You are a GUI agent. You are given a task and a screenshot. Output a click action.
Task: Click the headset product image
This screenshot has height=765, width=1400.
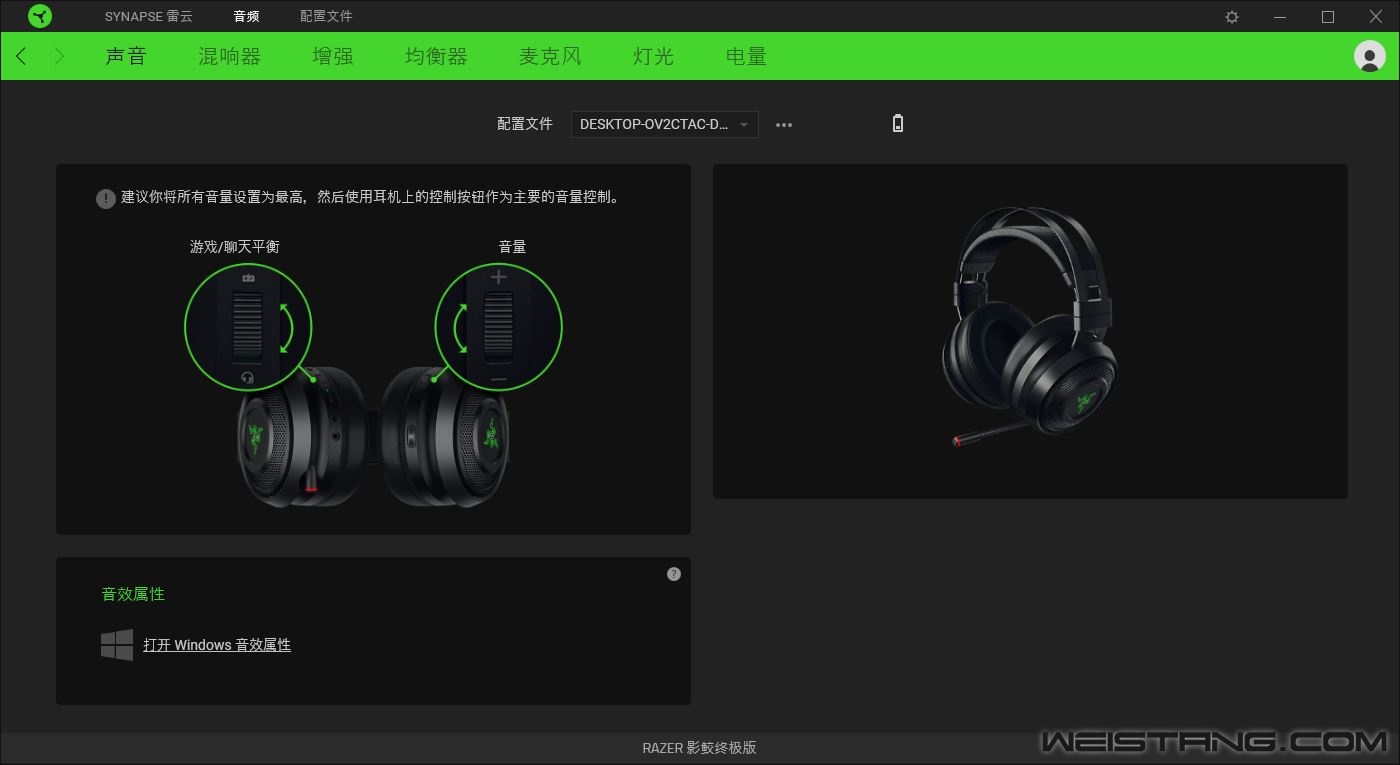(1029, 327)
